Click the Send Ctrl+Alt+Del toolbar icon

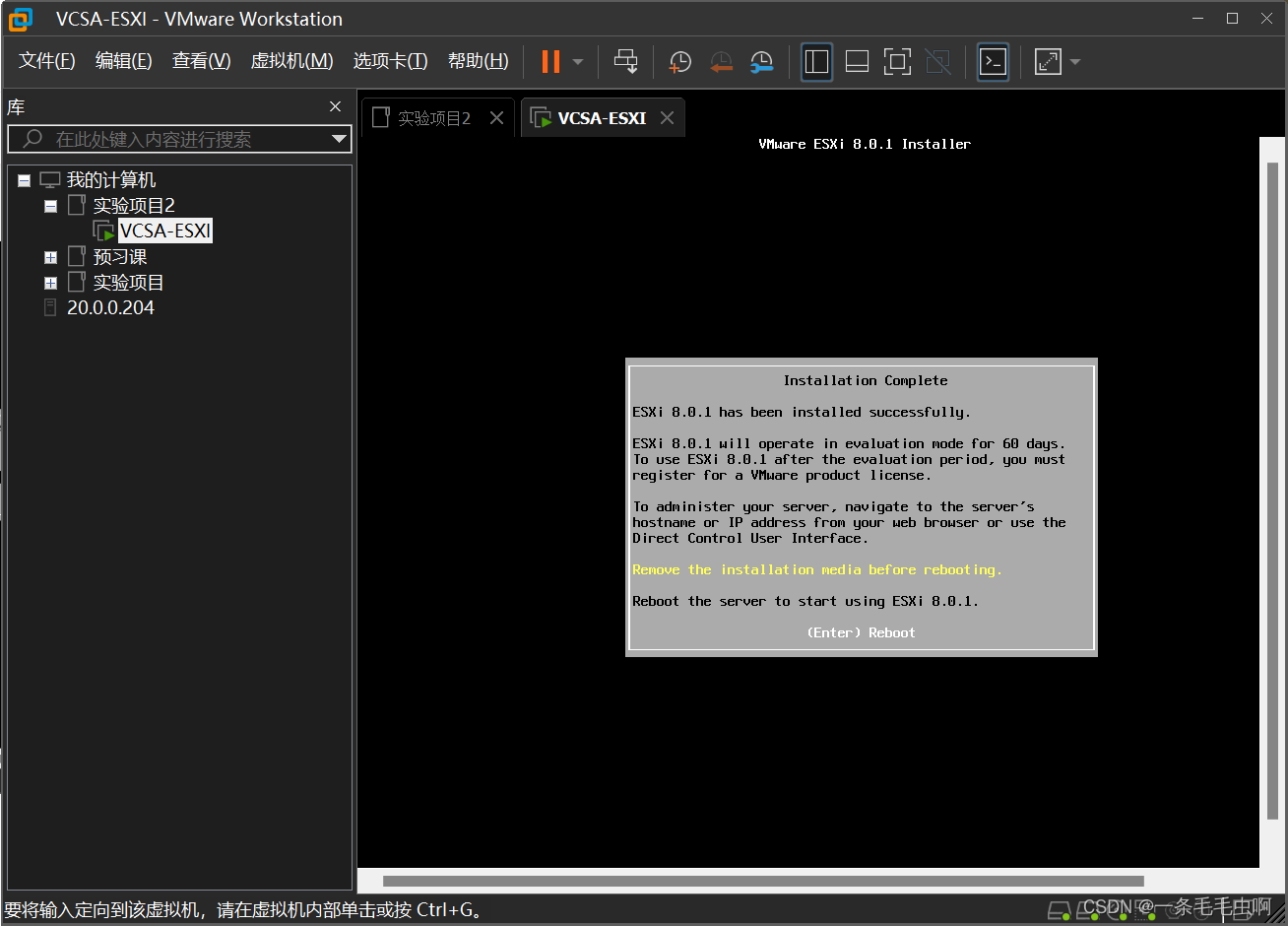[x=625, y=61]
